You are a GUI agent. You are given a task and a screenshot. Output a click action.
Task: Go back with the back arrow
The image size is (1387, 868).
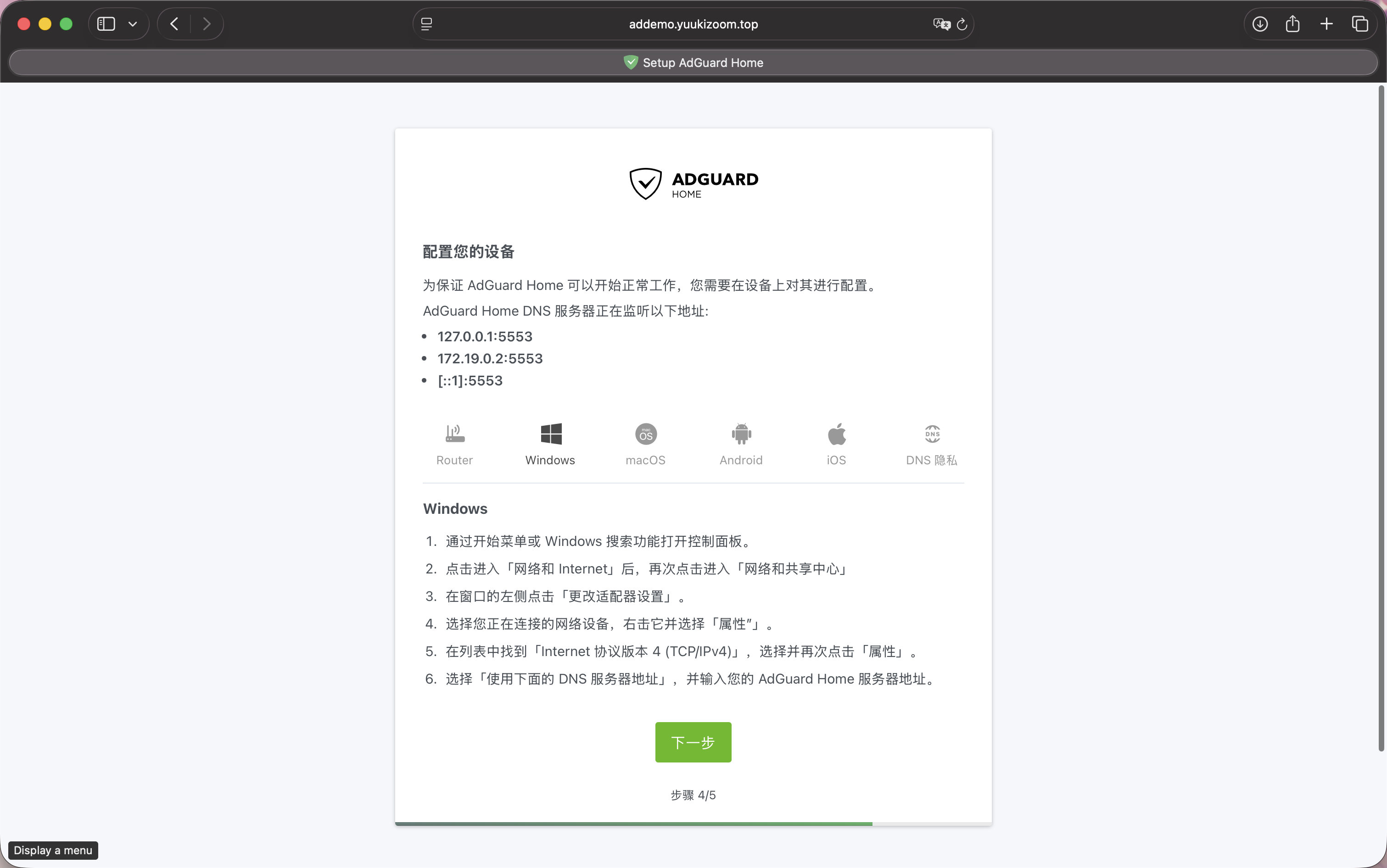click(x=174, y=24)
